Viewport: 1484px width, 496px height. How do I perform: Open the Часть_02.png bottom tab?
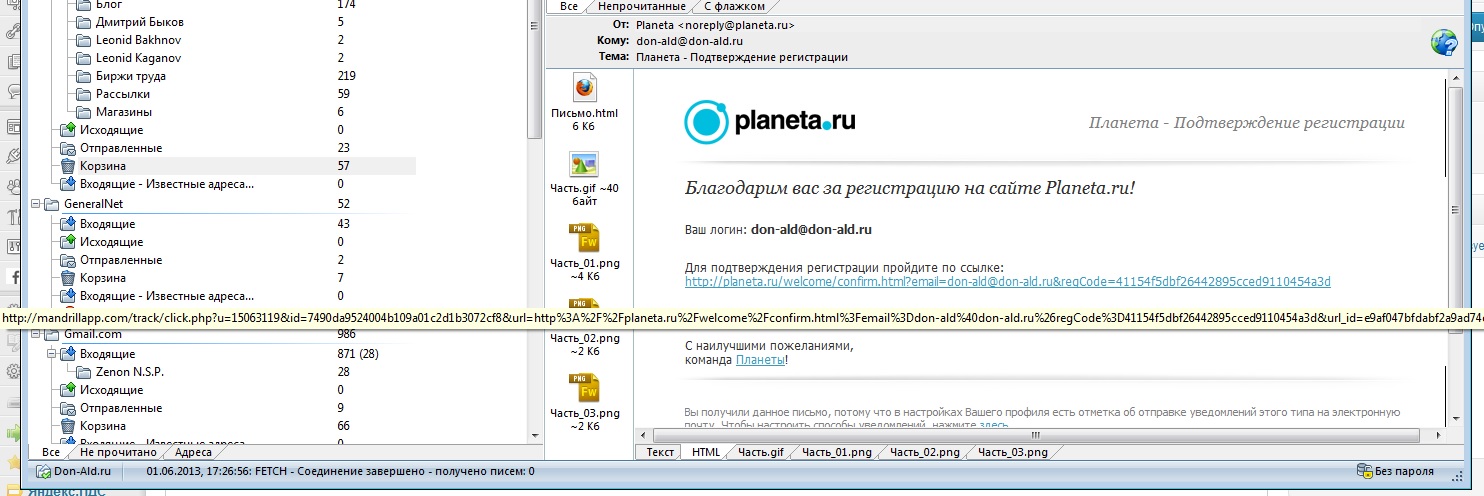(x=925, y=452)
